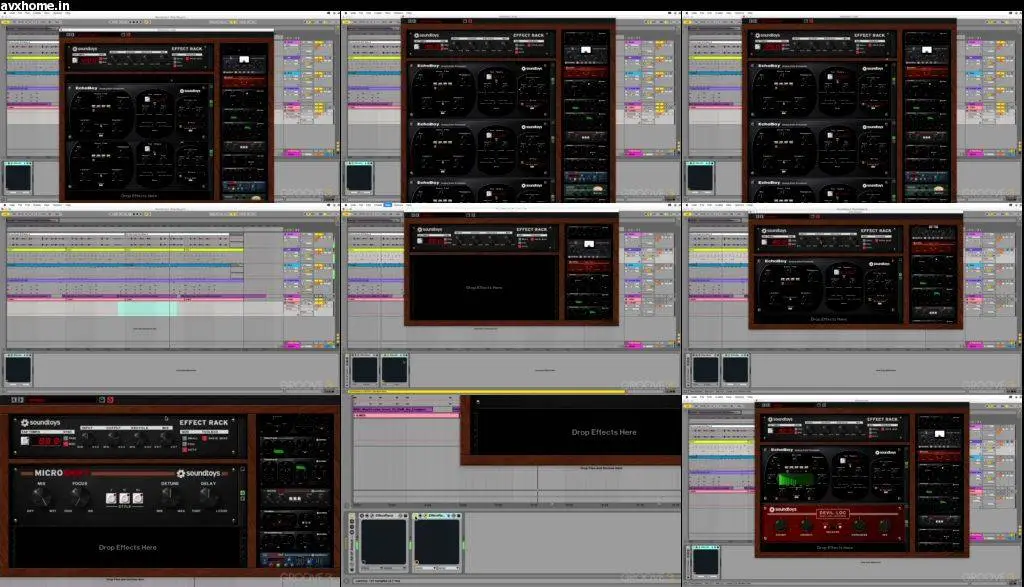Open the Create menu in Devil-Loc frame
This screenshot has width=1024, height=587.
coord(719,397)
